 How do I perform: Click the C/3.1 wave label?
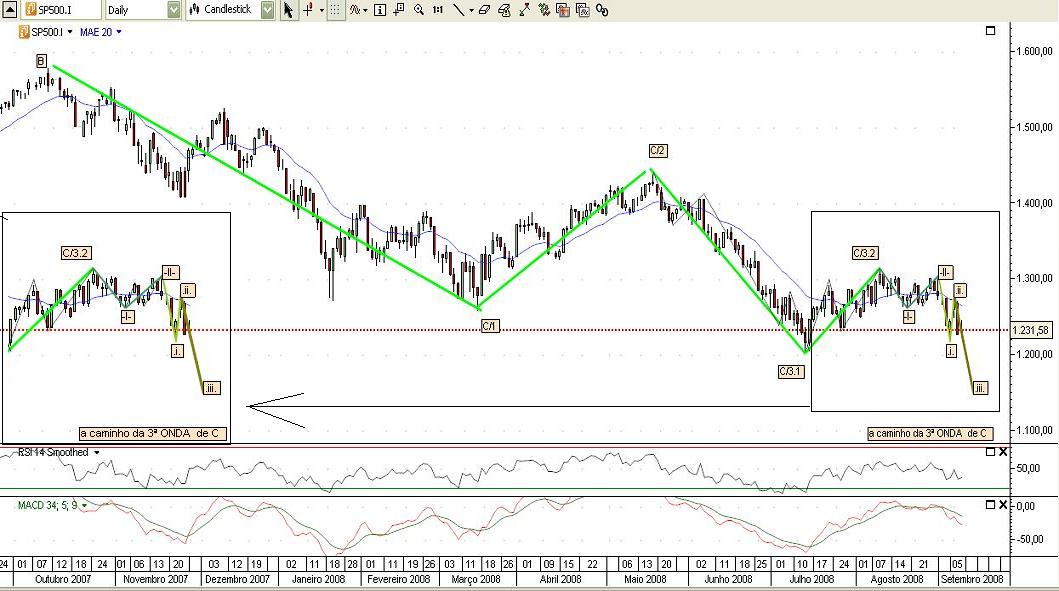click(x=791, y=371)
